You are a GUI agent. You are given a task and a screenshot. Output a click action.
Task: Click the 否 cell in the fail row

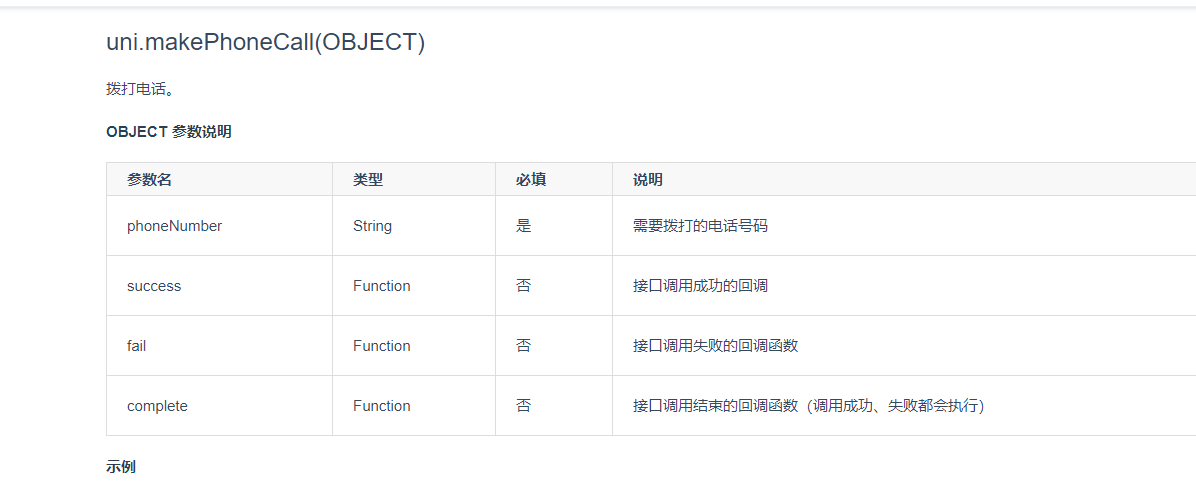[524, 346]
